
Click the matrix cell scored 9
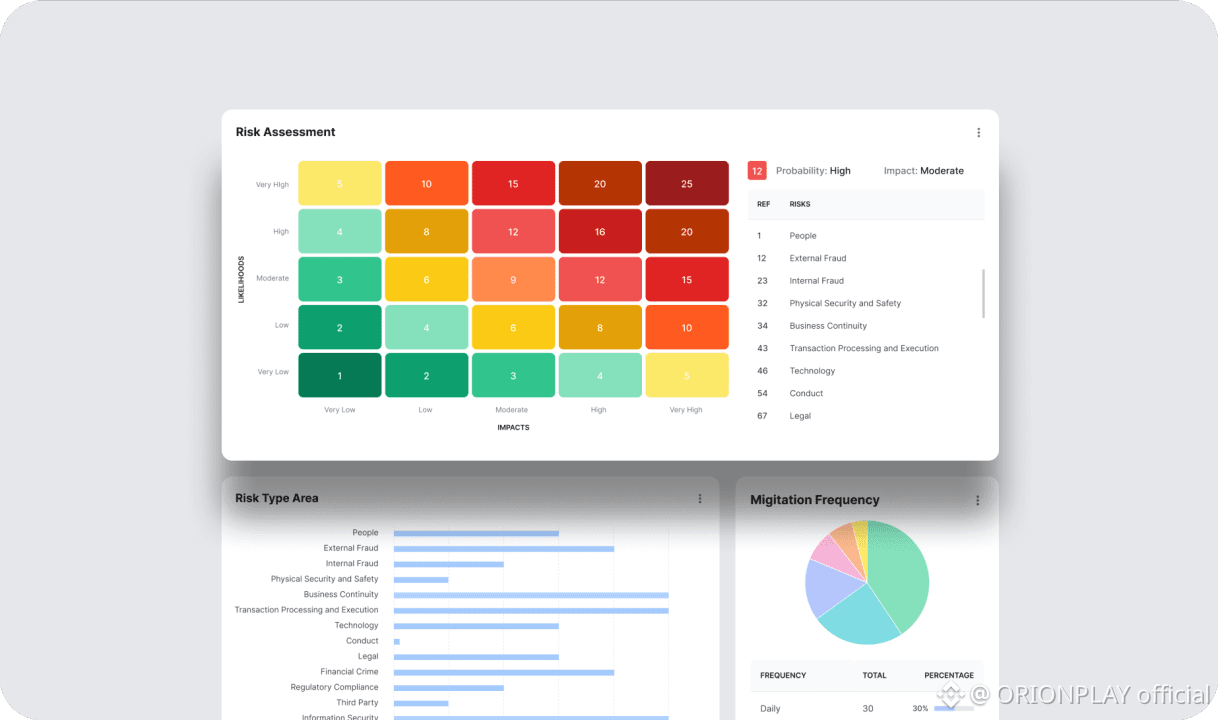pos(513,280)
